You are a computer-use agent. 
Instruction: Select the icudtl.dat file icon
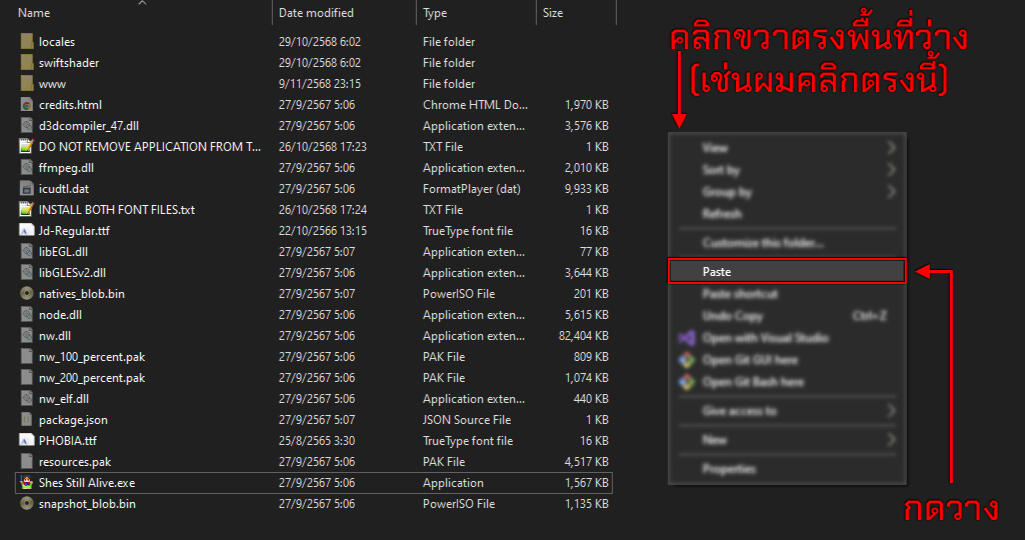[x=27, y=189]
